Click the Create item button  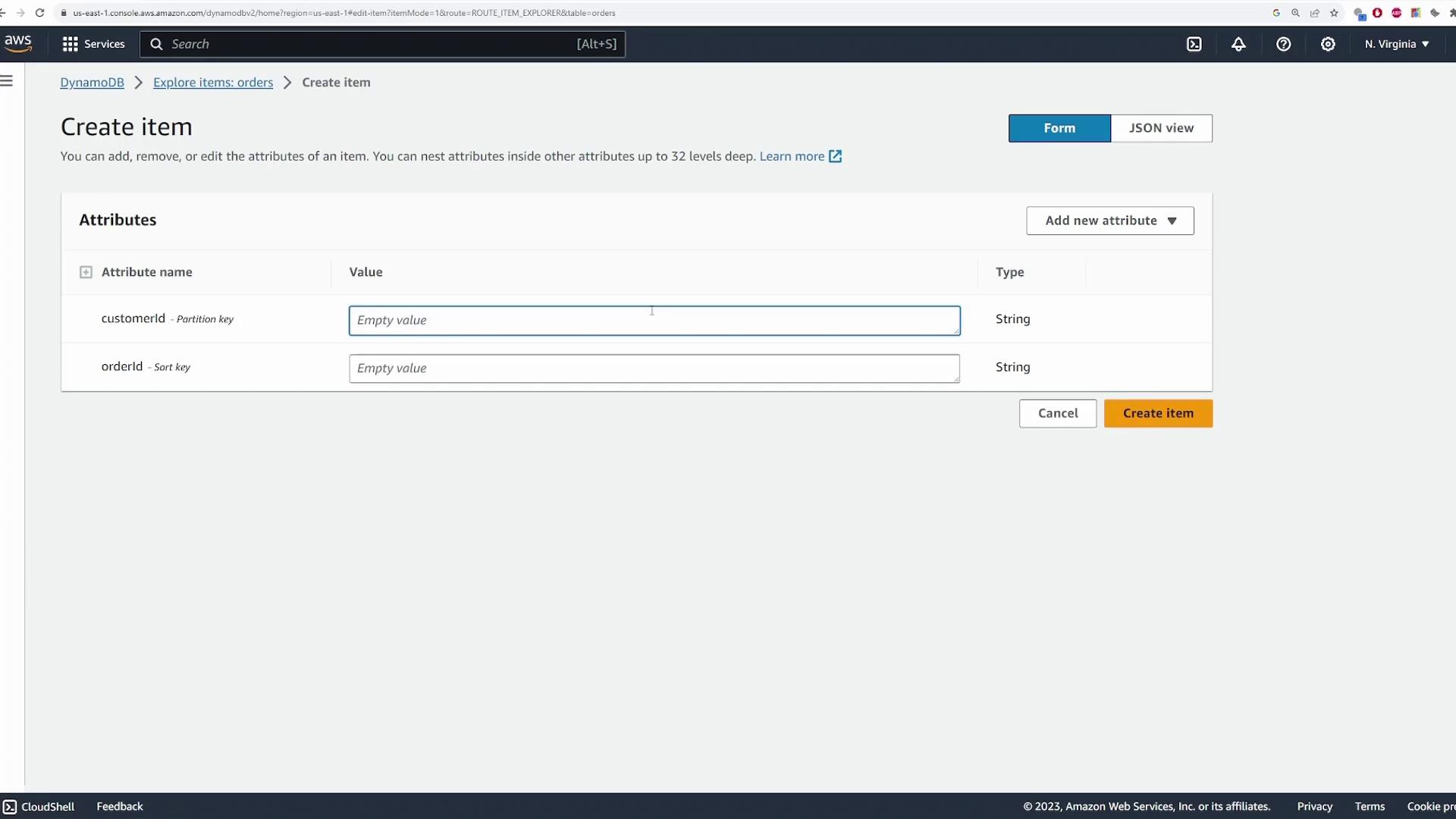[x=1157, y=413]
